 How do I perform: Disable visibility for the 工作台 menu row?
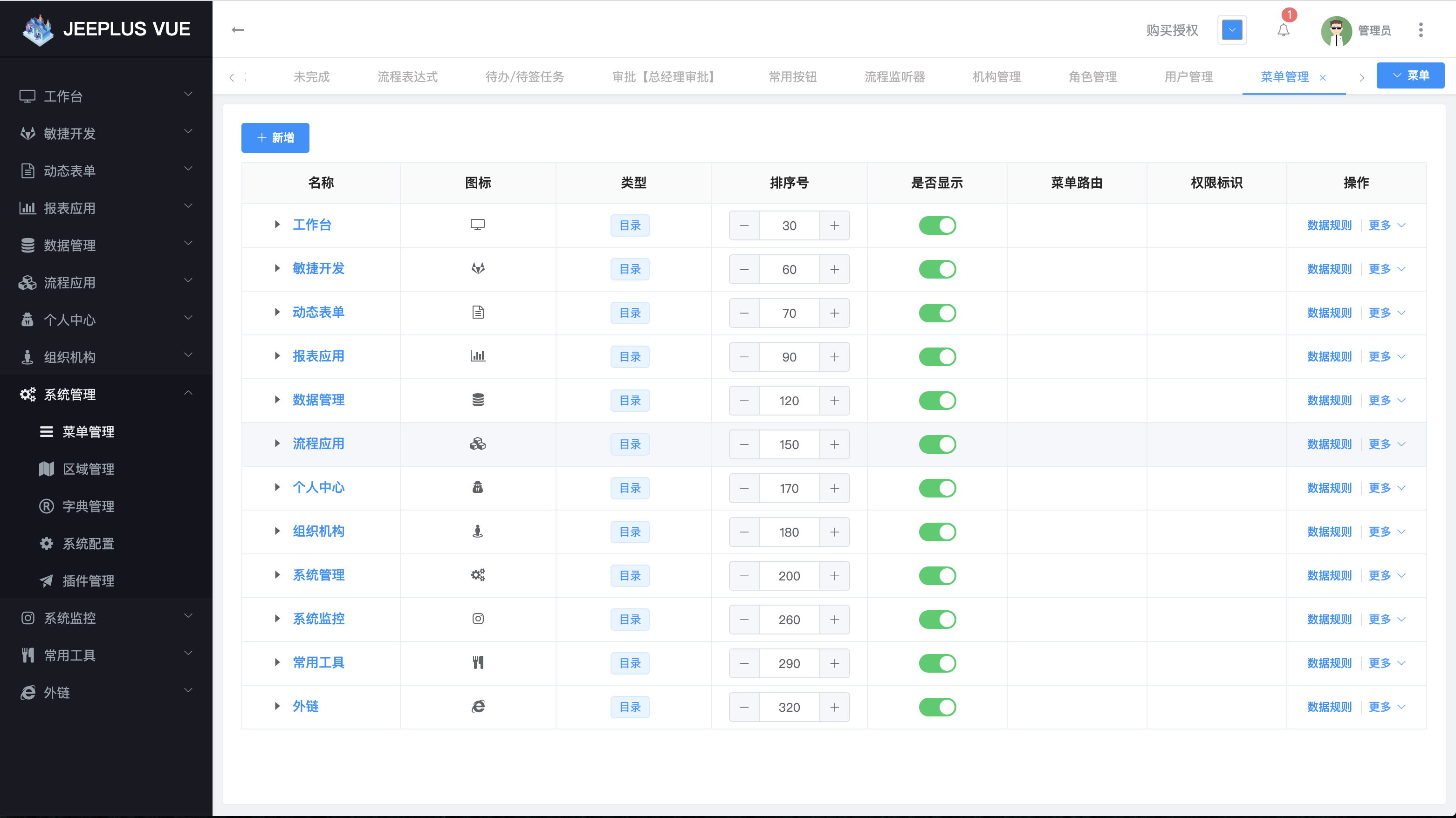point(937,225)
